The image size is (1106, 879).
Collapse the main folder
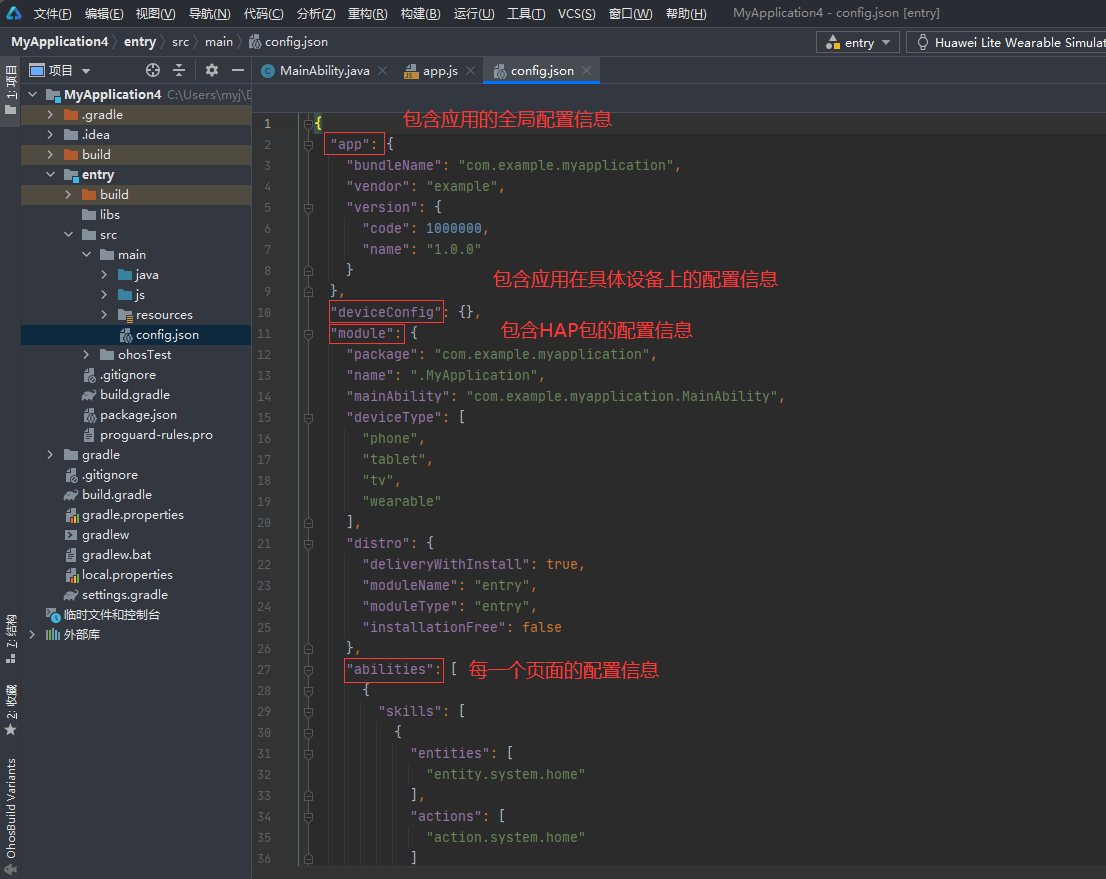click(86, 254)
